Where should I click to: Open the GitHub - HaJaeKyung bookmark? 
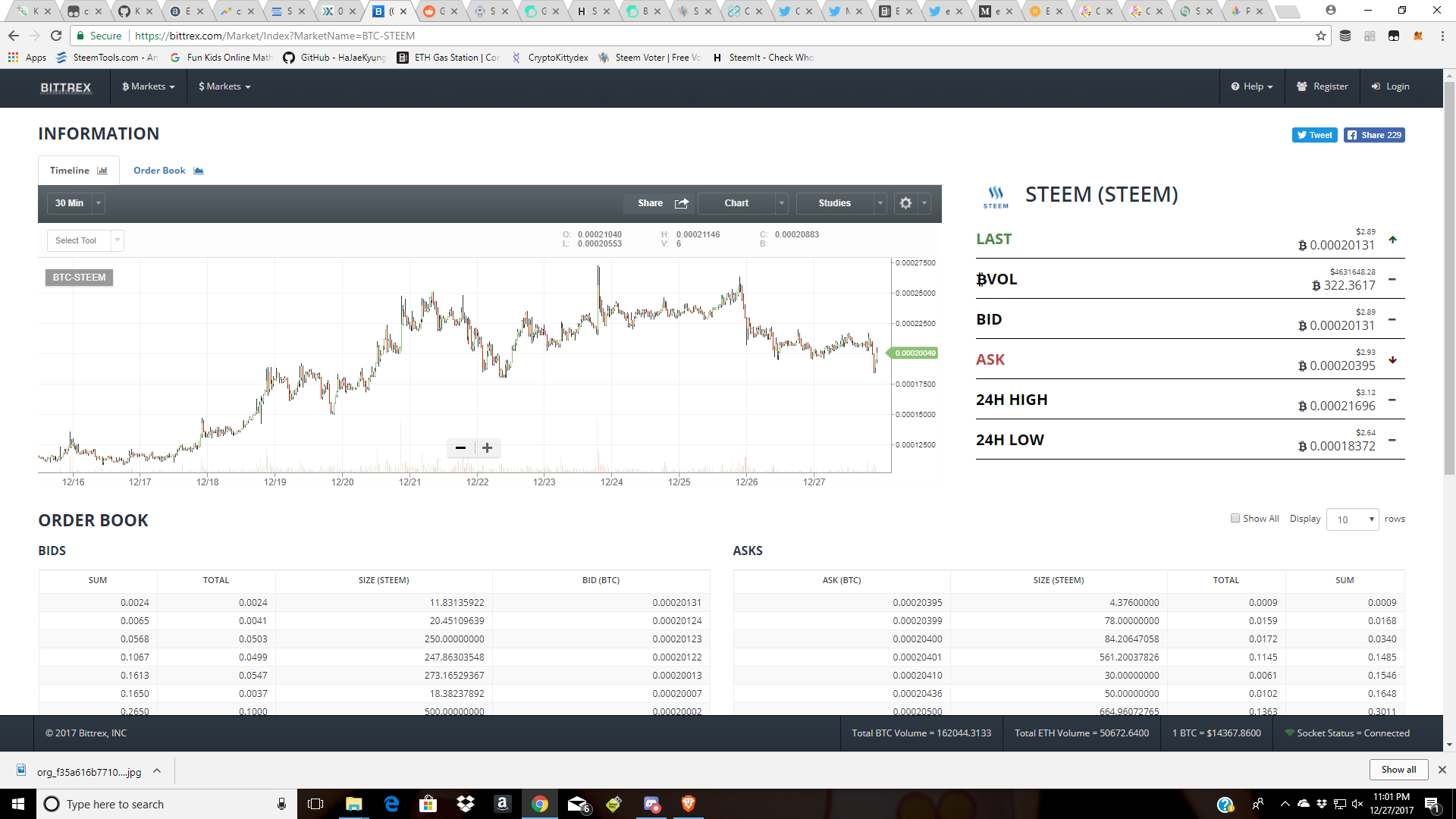click(x=334, y=58)
